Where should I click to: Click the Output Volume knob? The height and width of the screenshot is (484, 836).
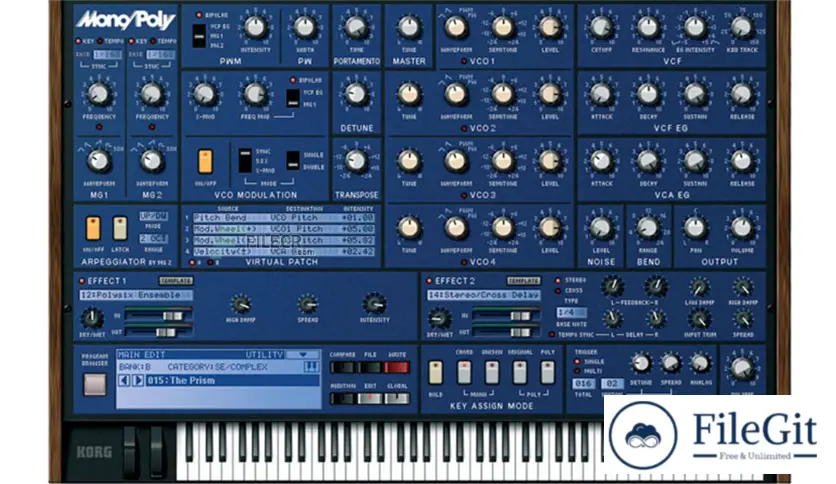pyautogui.click(x=742, y=228)
